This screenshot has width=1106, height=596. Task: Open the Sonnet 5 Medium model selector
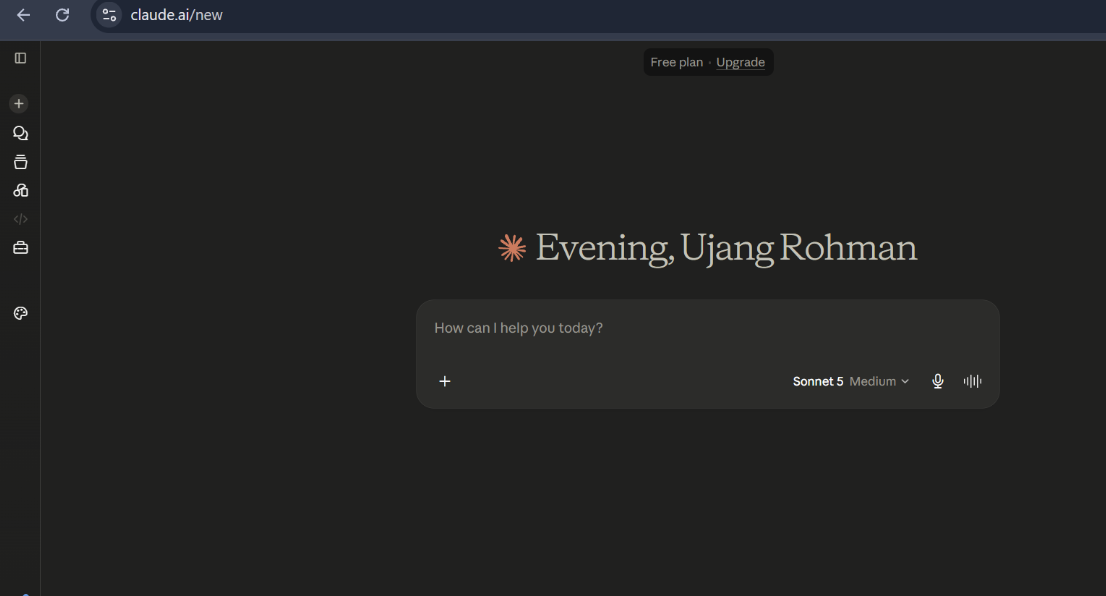(851, 382)
